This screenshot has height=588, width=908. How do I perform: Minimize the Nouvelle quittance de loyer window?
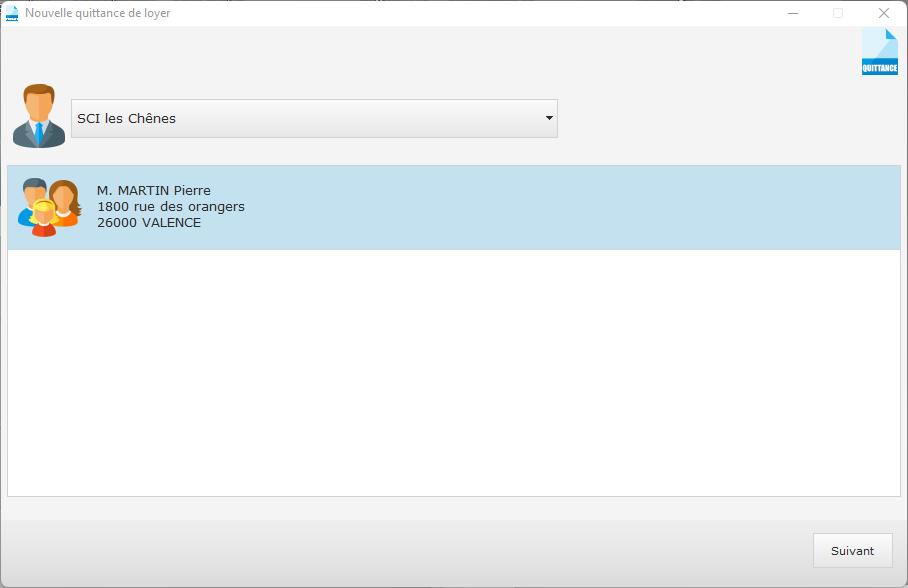793,13
